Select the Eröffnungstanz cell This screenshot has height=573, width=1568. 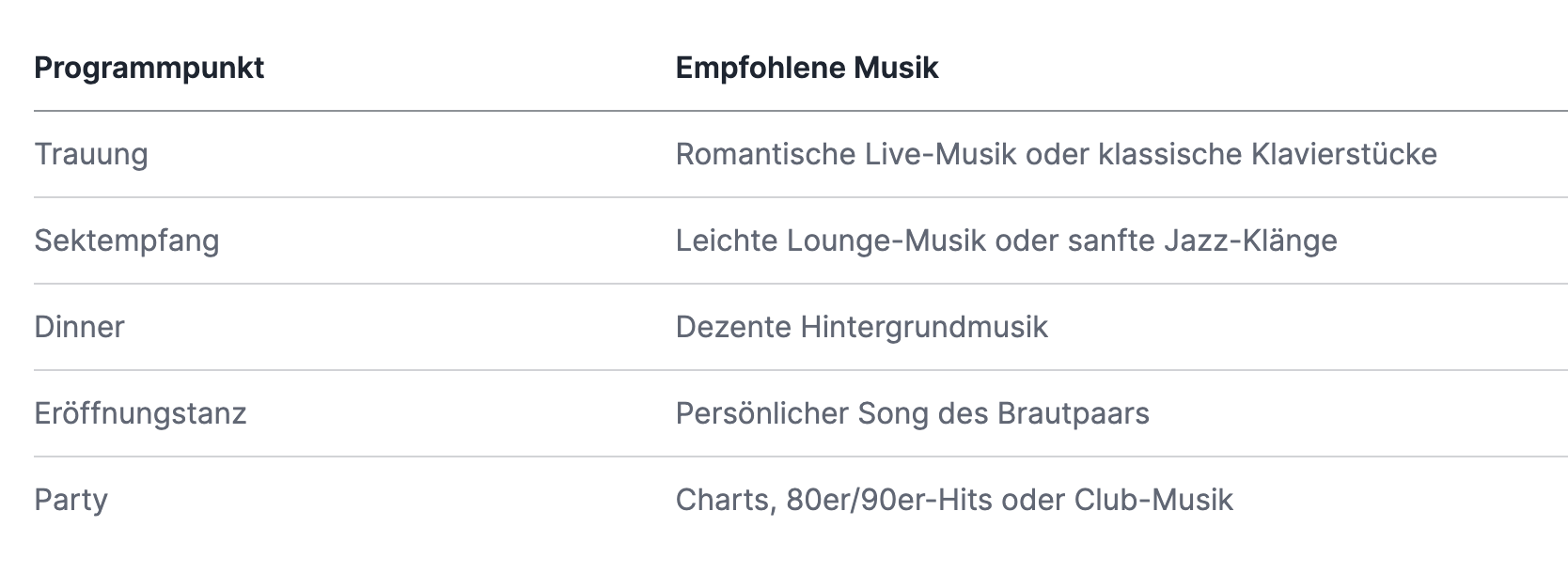coord(140,413)
